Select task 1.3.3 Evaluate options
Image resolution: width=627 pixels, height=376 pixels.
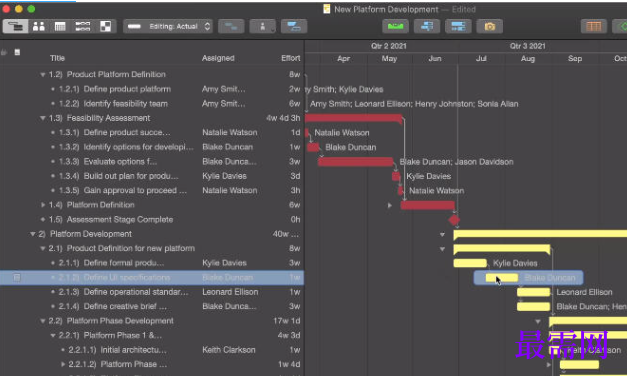[120, 162]
